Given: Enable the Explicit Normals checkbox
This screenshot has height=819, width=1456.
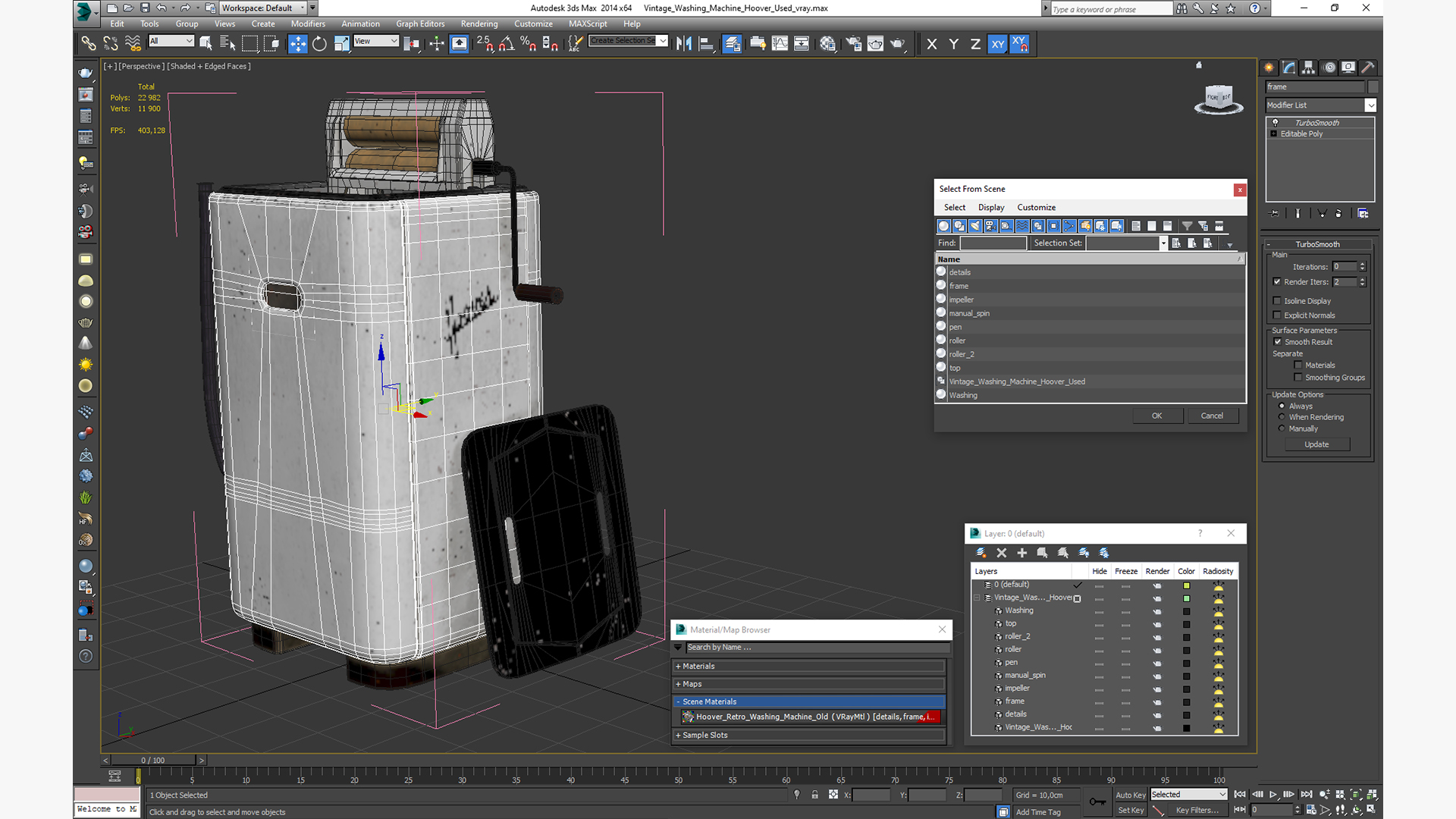Looking at the screenshot, I should pos(1277,315).
